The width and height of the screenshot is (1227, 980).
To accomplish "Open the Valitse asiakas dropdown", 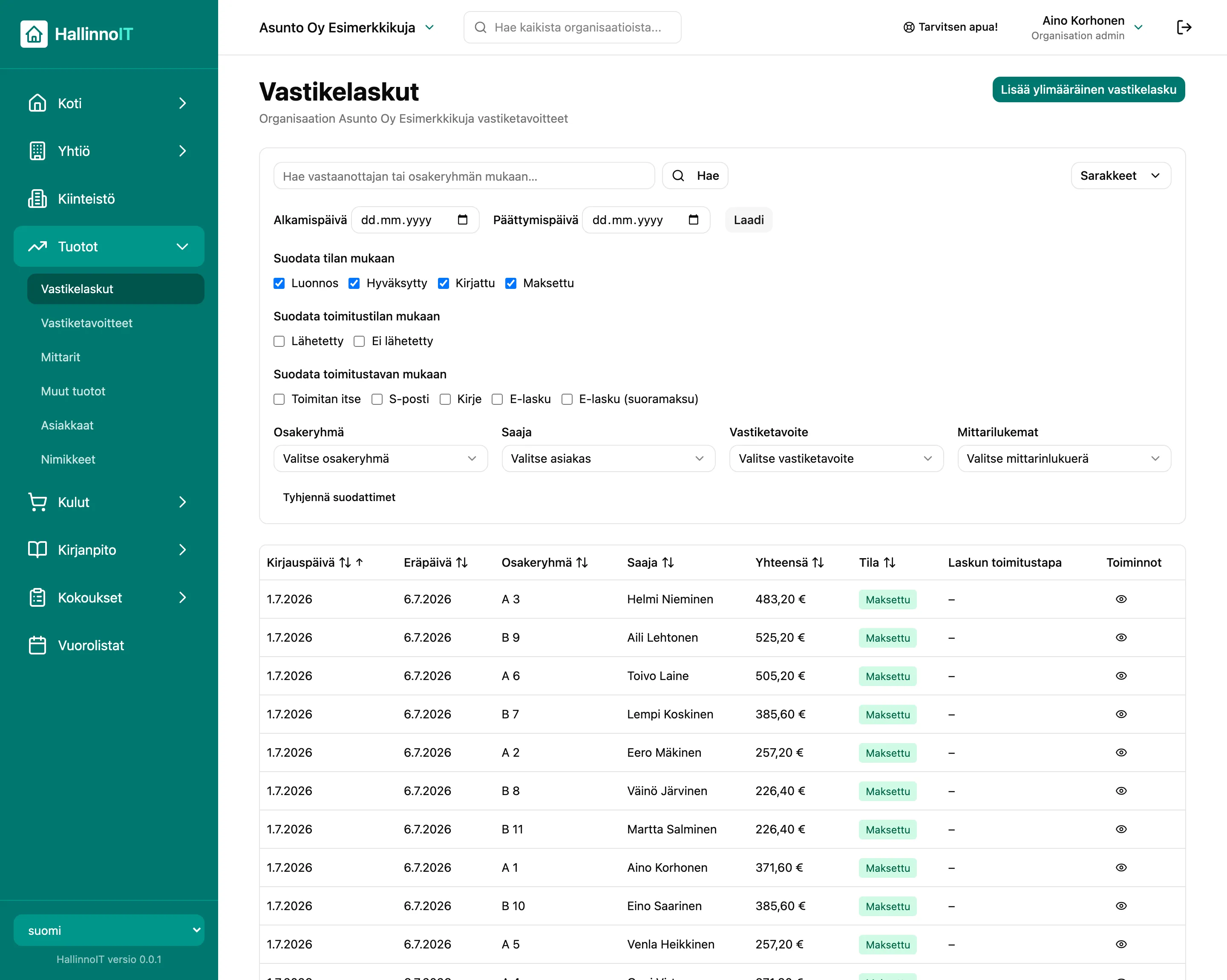I will click(608, 459).
